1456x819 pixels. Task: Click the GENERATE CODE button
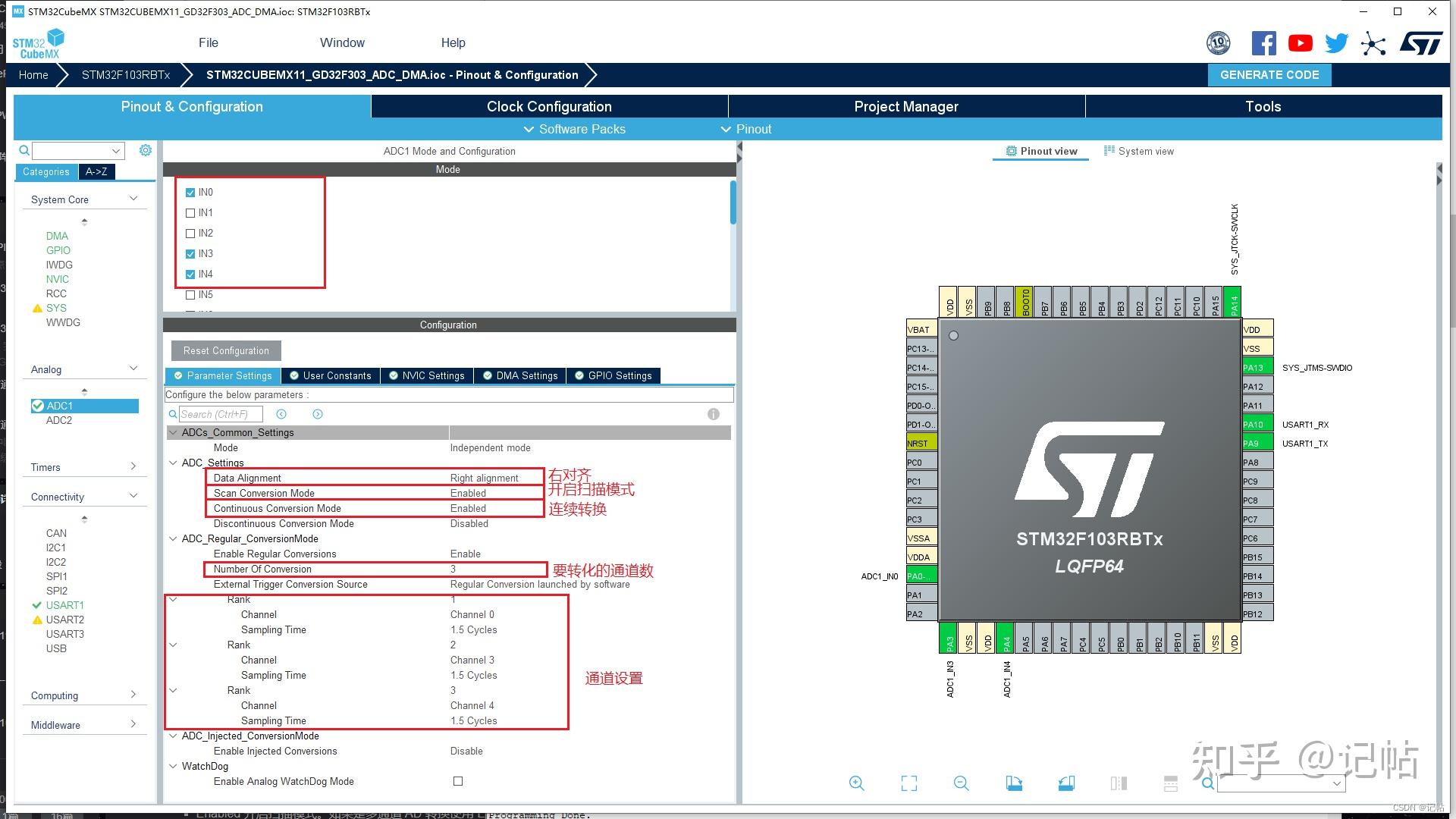coord(1269,74)
